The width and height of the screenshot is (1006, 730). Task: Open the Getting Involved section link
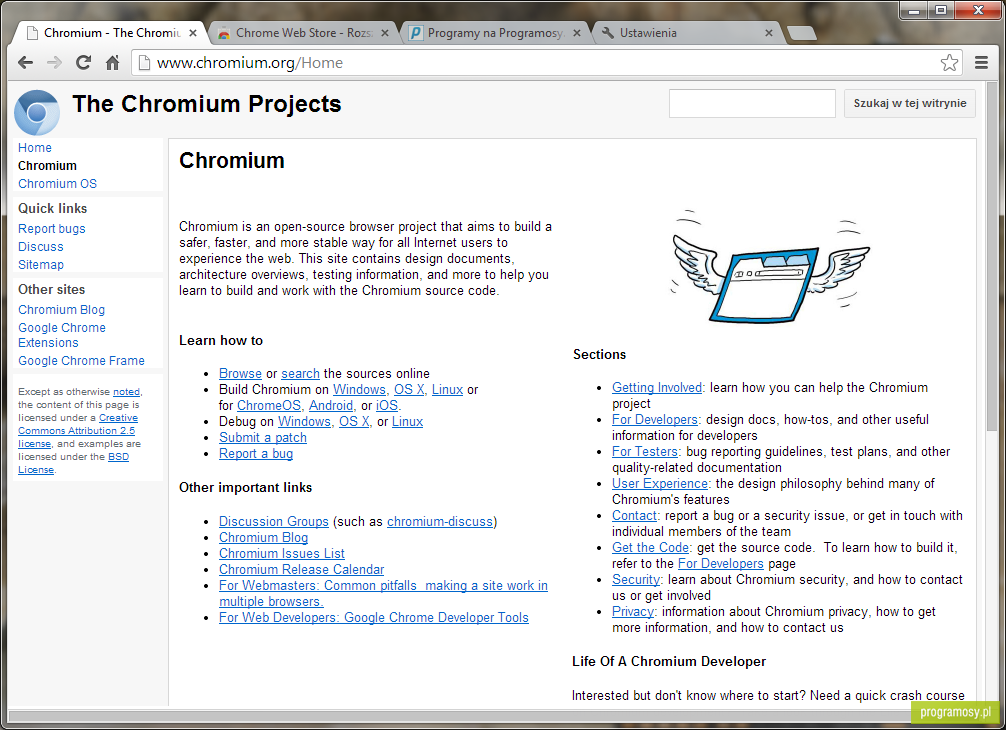click(656, 387)
